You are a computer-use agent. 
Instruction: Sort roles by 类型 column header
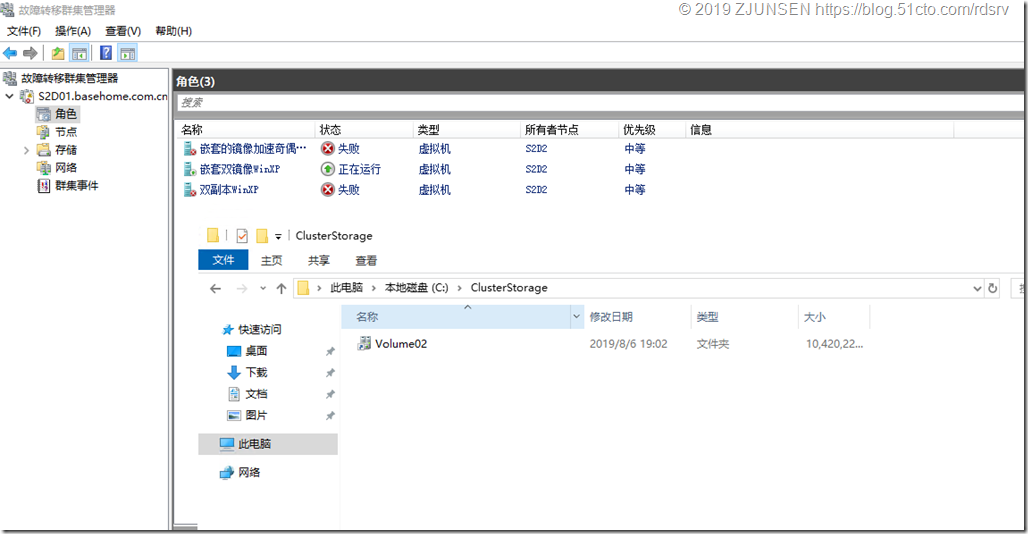coord(466,130)
